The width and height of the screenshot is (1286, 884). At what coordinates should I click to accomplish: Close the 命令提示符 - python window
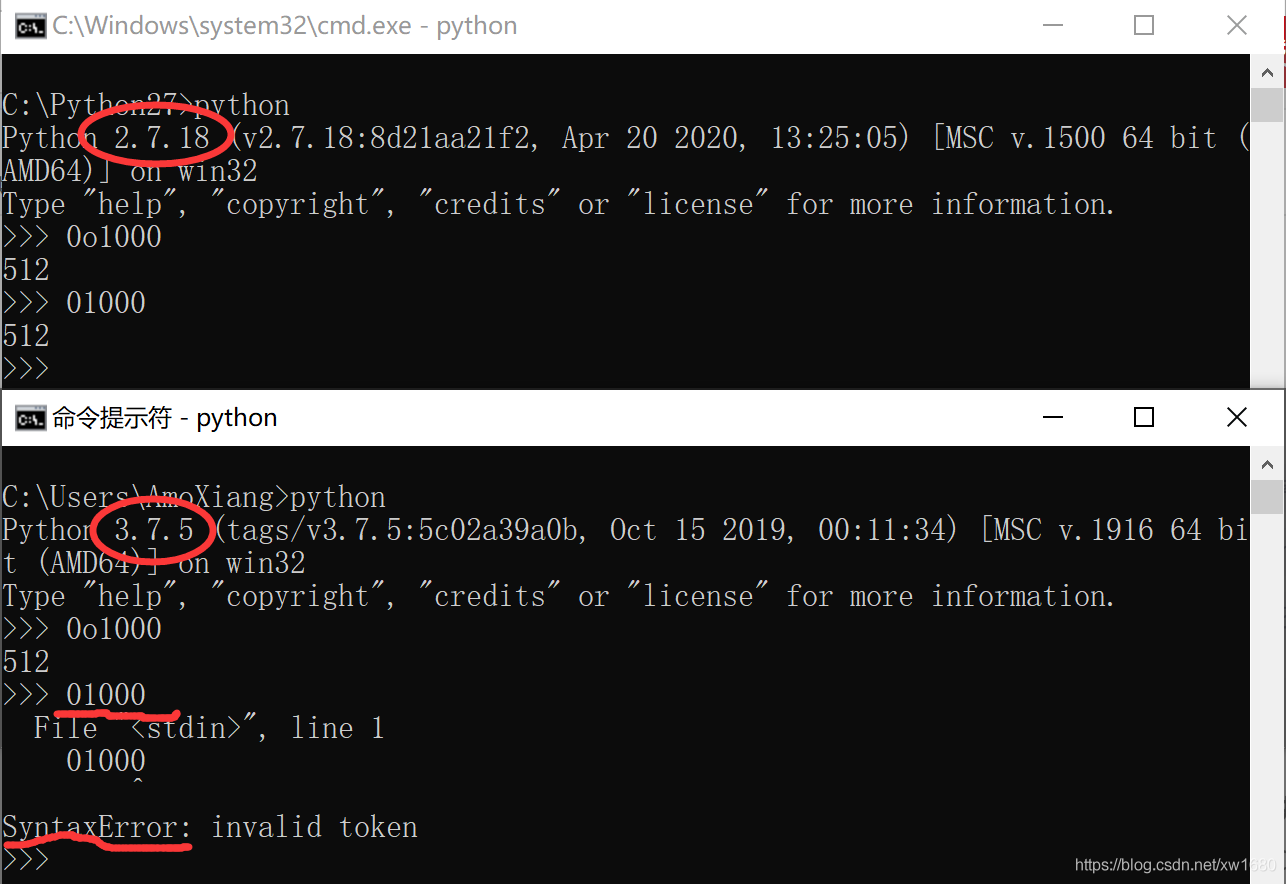1237,418
